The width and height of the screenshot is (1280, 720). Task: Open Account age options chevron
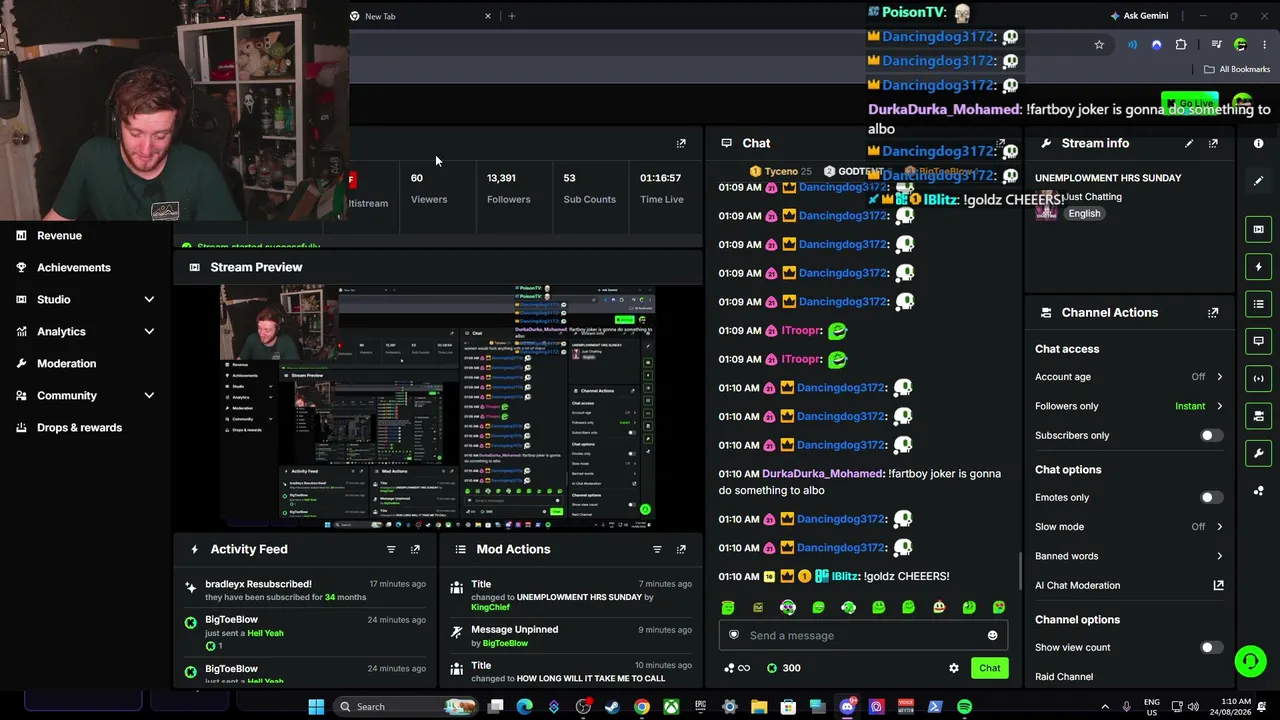[x=1219, y=377]
